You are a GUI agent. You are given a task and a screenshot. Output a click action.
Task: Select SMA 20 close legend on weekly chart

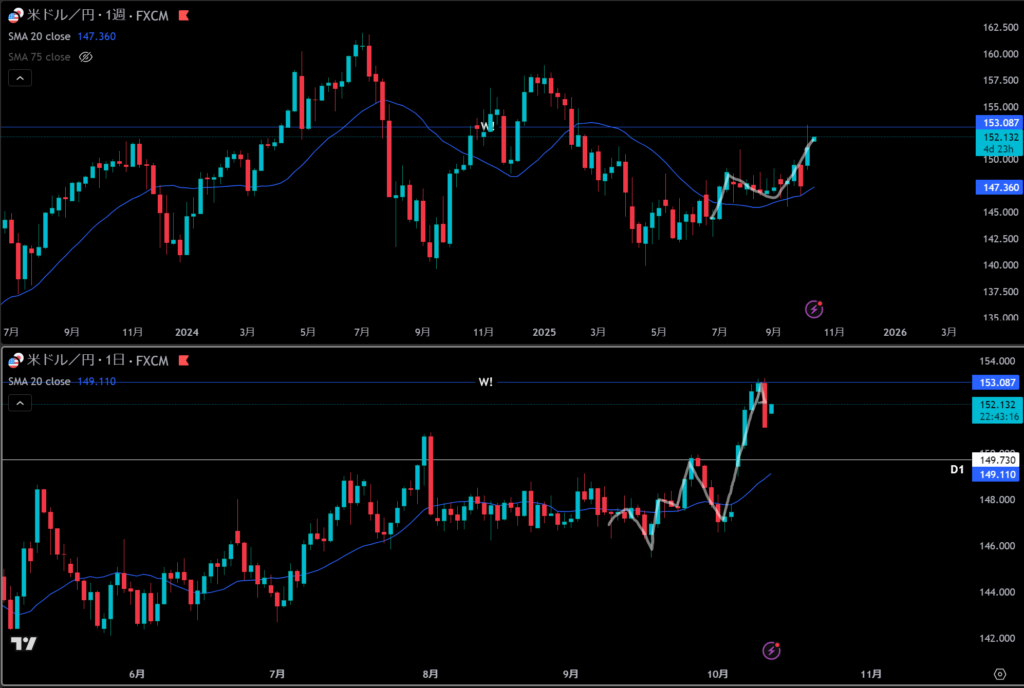pyautogui.click(x=39, y=38)
